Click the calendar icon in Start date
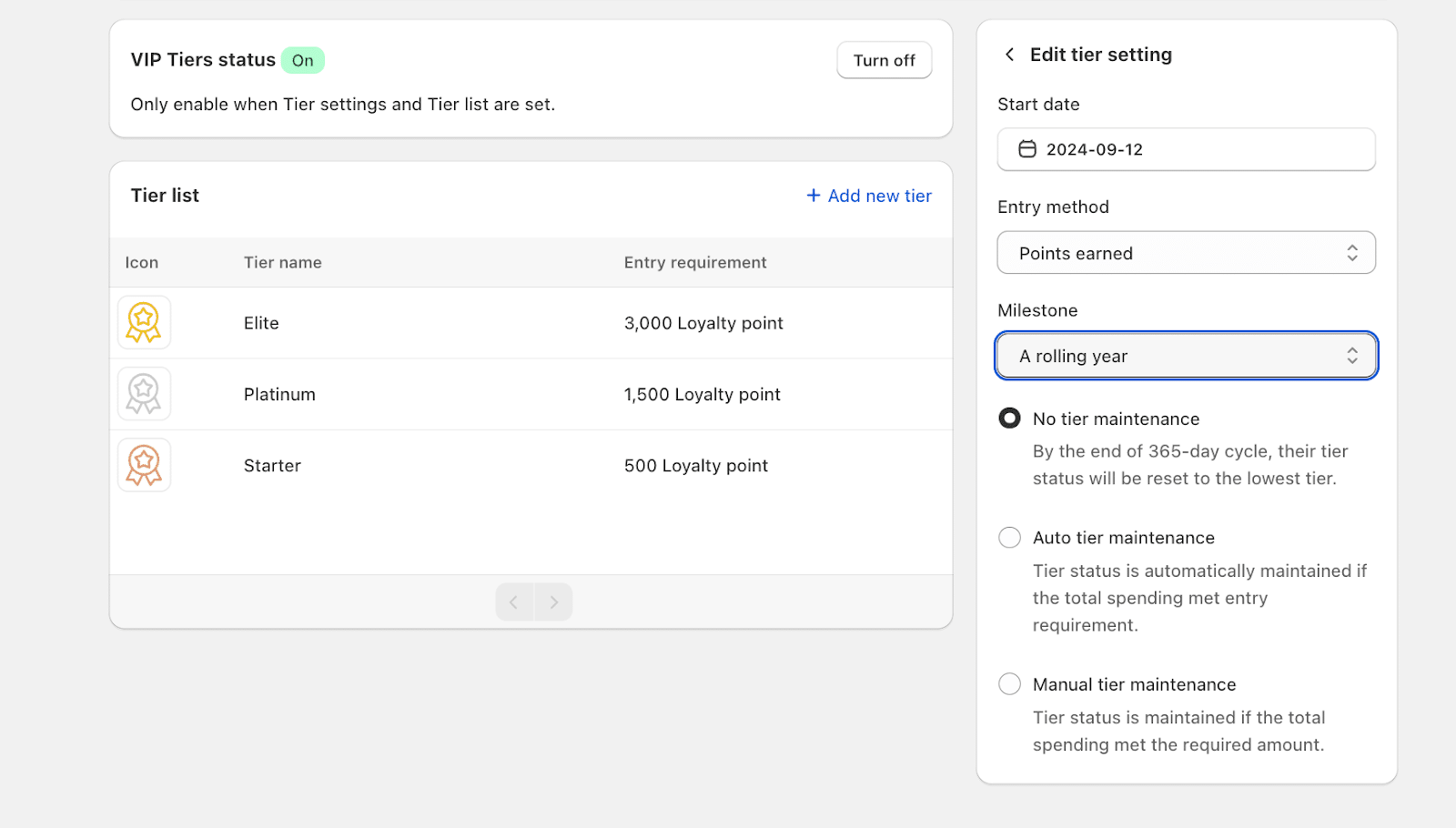The image size is (1456, 828). pyautogui.click(x=1027, y=149)
